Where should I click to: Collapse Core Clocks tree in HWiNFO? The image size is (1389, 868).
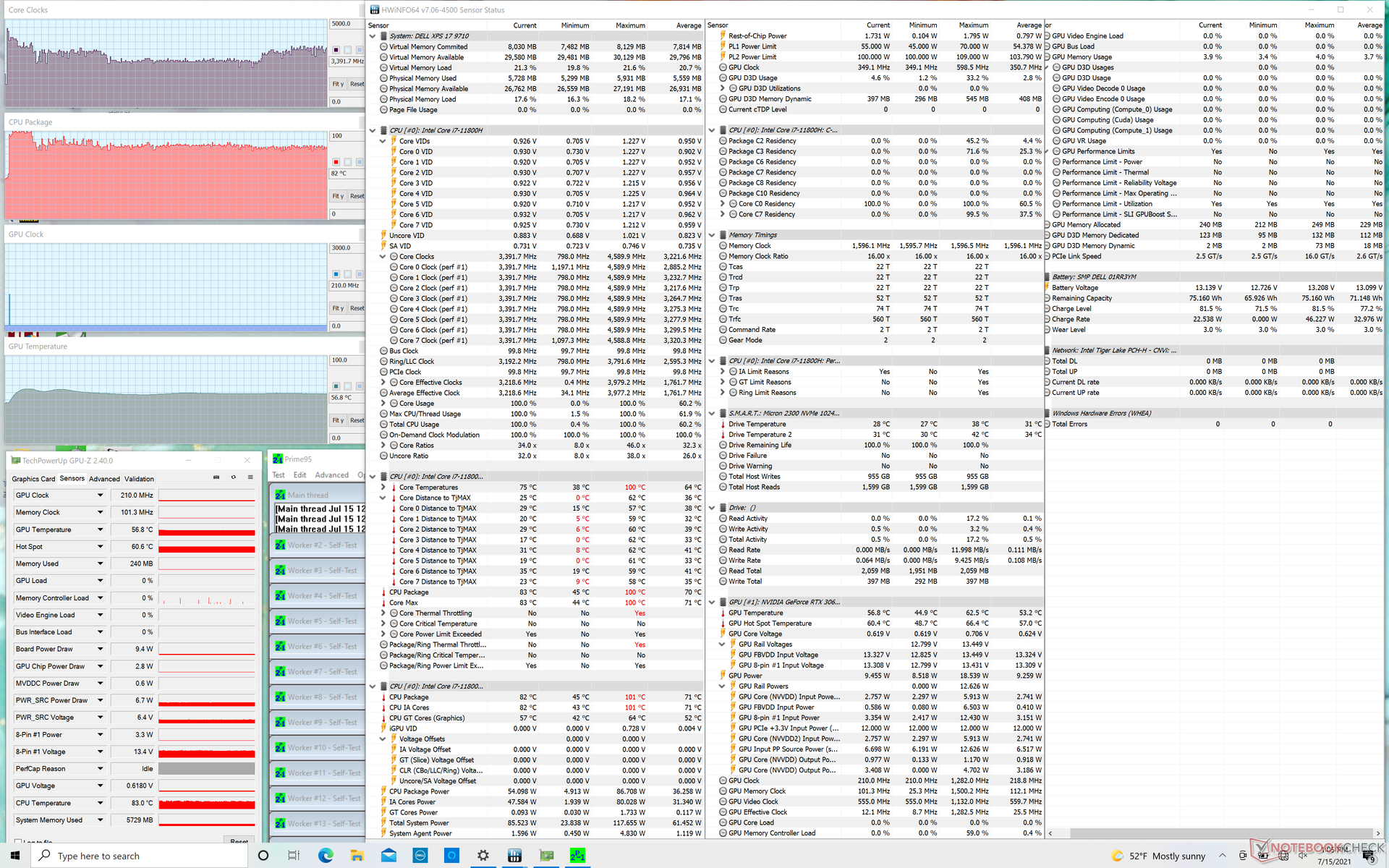(383, 257)
